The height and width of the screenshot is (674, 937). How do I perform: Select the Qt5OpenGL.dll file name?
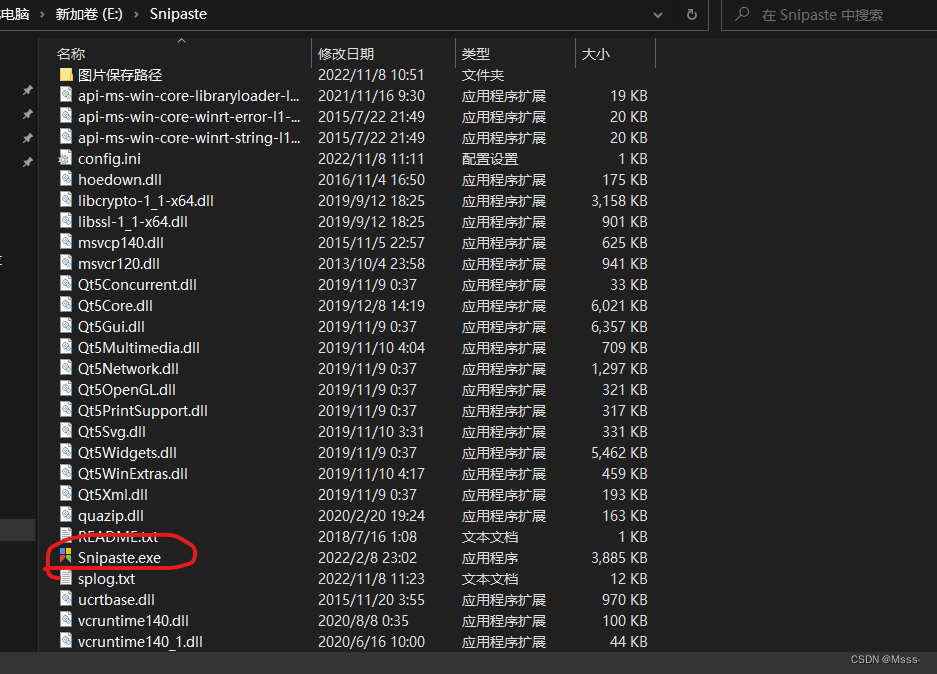tap(127, 390)
